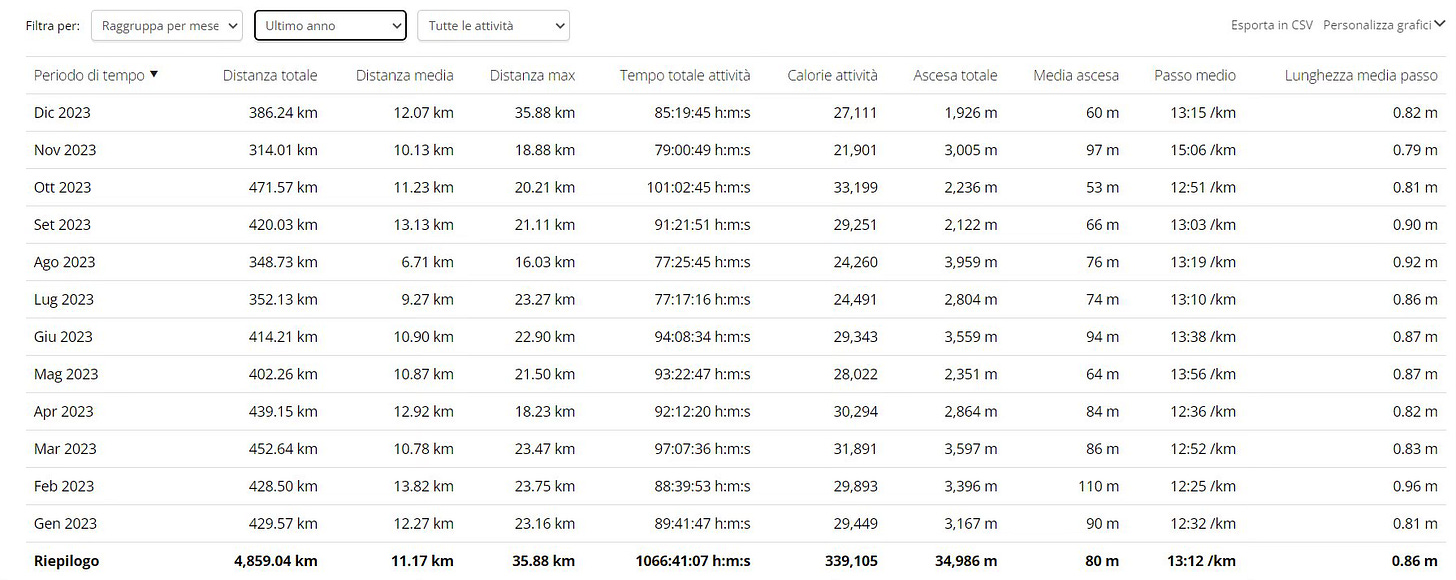Click the '110 m' average ascent cell

1098,486
